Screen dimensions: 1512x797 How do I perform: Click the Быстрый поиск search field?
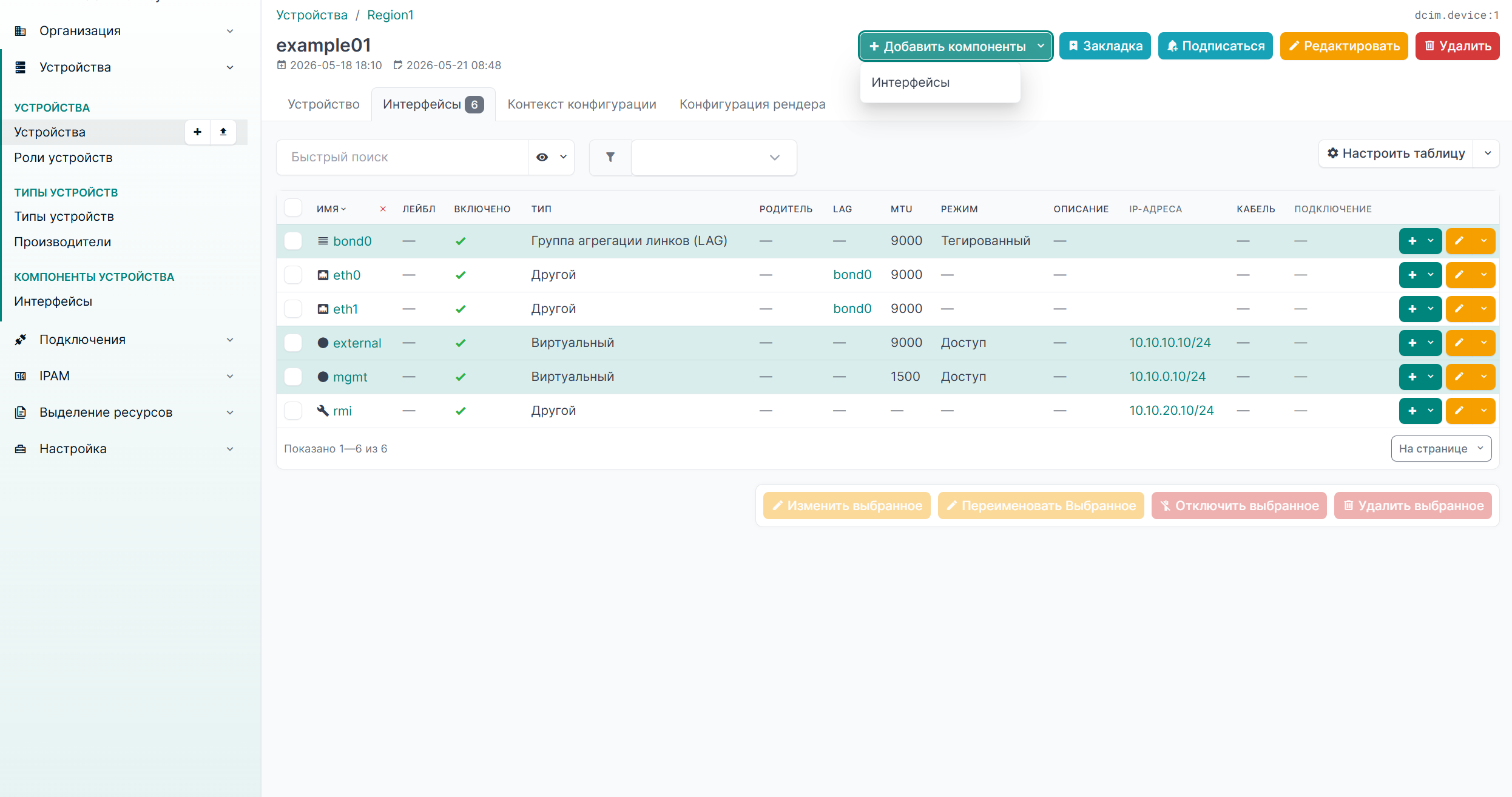point(402,157)
